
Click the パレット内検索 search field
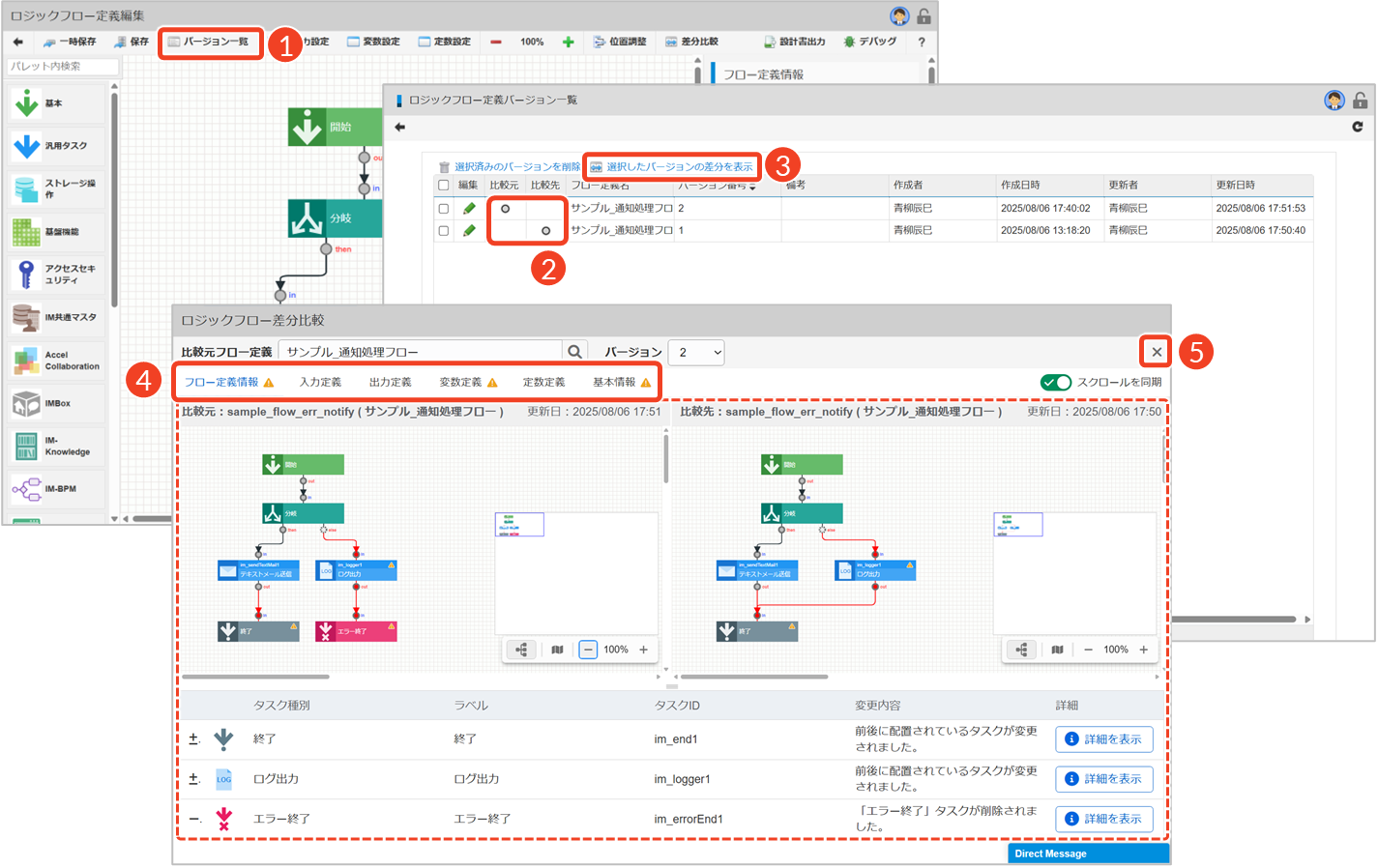click(63, 66)
